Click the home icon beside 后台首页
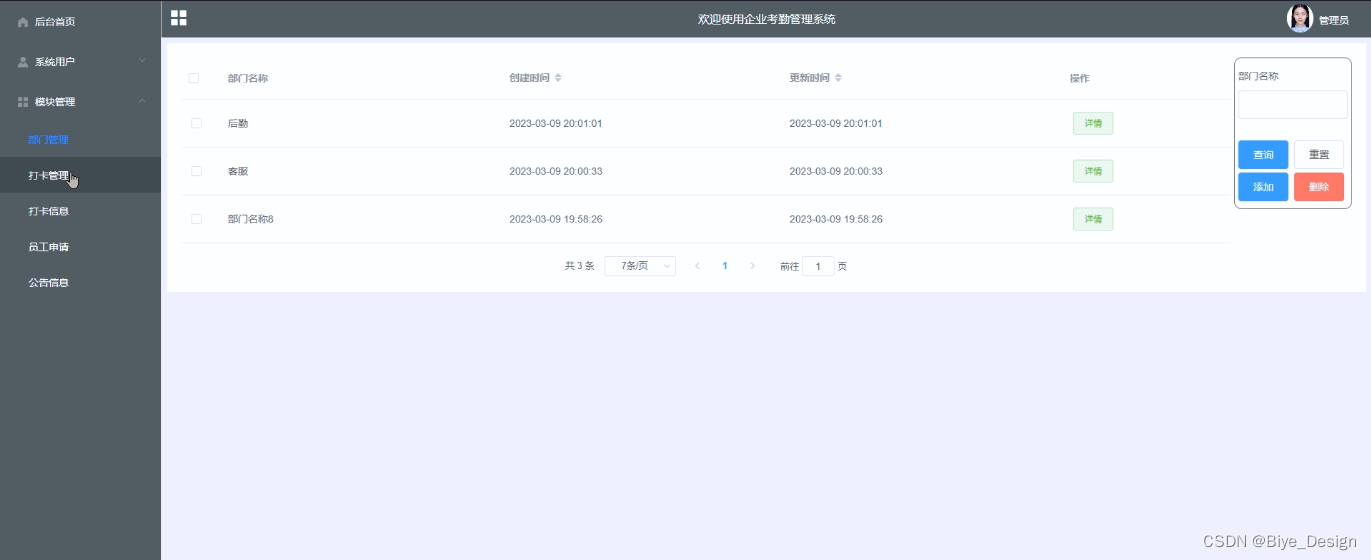 [23, 22]
